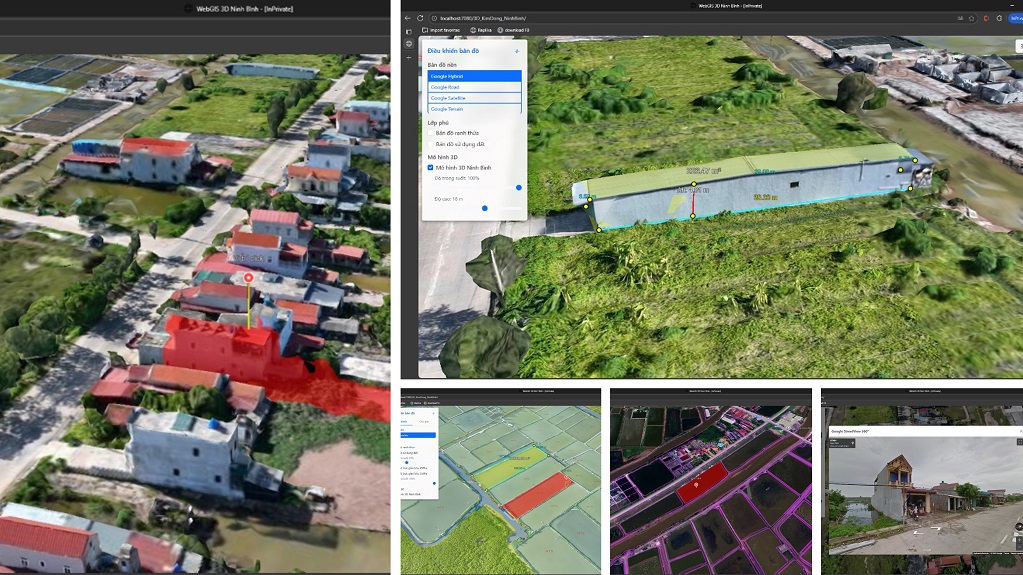Viewport: 1023px width, 575px height.
Task: Open the Import favorites bookmark
Action: point(441,30)
